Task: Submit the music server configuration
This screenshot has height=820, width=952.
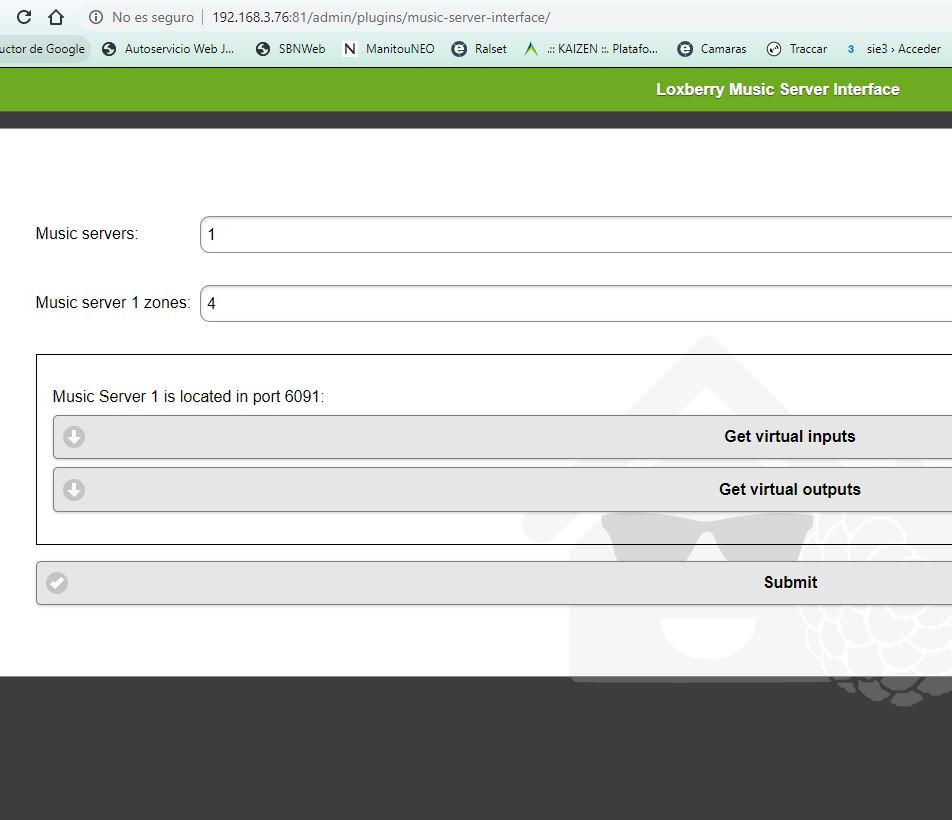Action: (494, 583)
